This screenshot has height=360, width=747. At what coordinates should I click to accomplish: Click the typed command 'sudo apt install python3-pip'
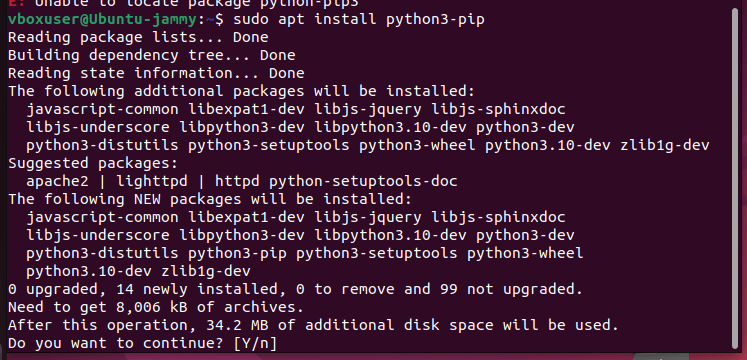[x=359, y=20]
